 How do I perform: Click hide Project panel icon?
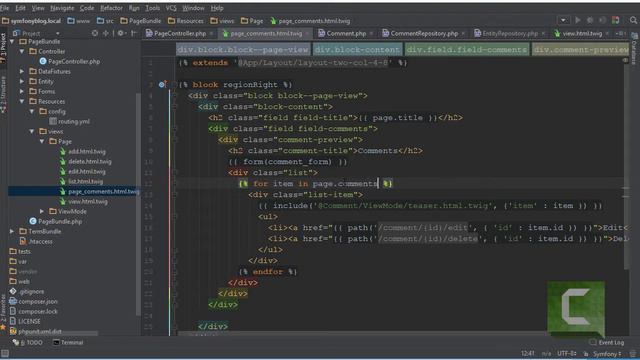click(x=134, y=33)
